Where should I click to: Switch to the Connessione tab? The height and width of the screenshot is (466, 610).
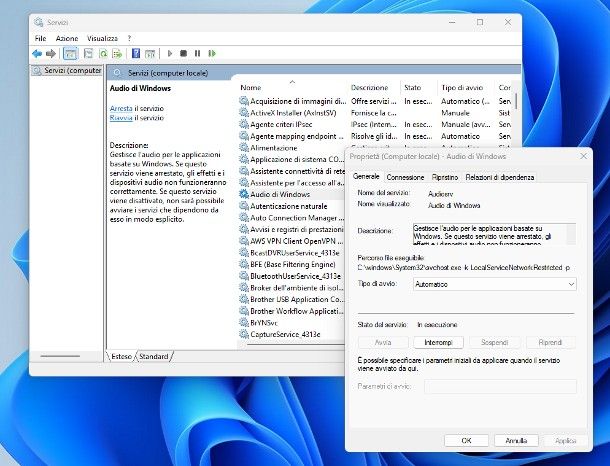405,177
